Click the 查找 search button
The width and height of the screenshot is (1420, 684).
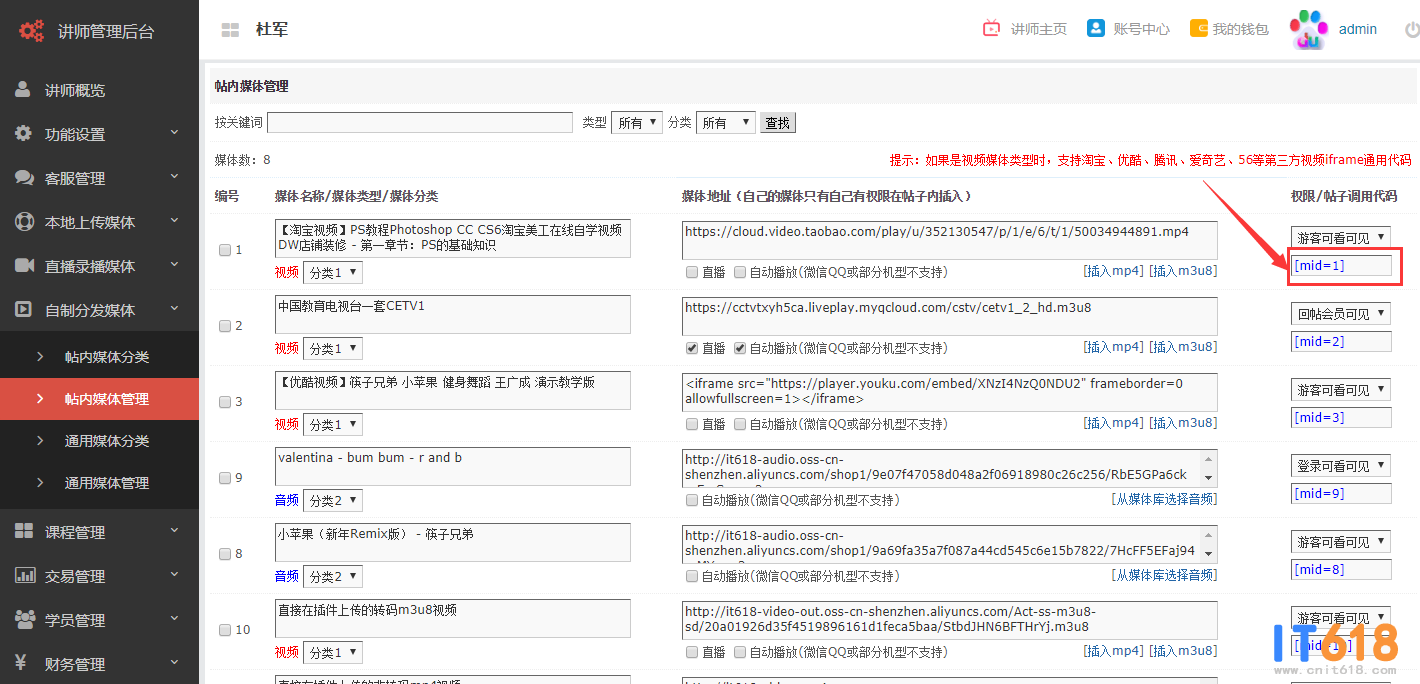777,123
